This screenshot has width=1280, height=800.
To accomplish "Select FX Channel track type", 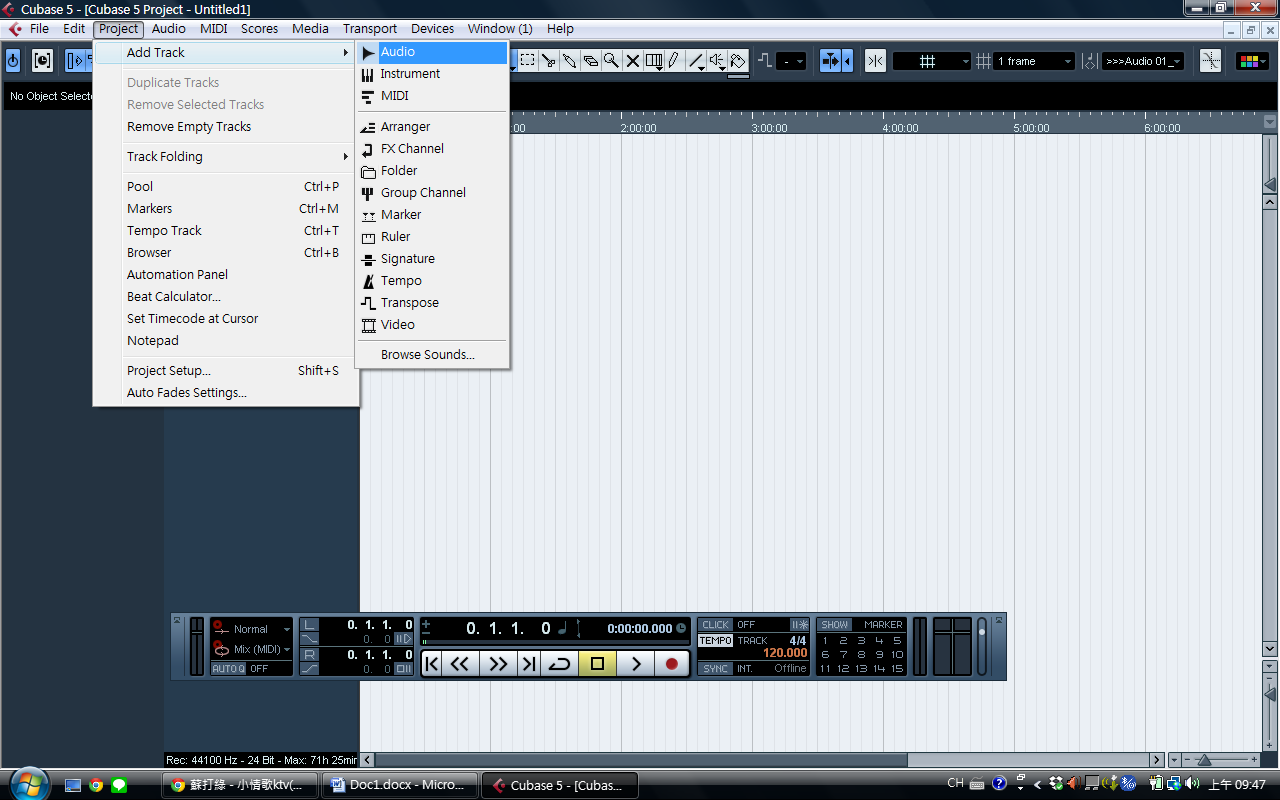I will (412, 149).
